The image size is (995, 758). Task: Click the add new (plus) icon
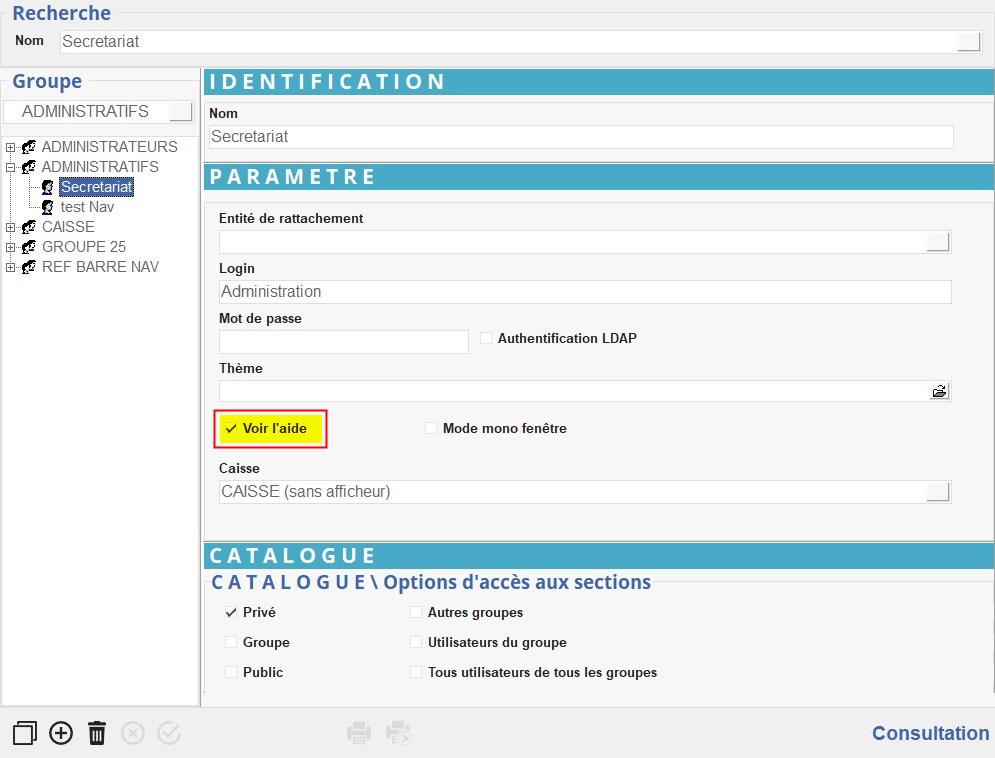pos(61,733)
